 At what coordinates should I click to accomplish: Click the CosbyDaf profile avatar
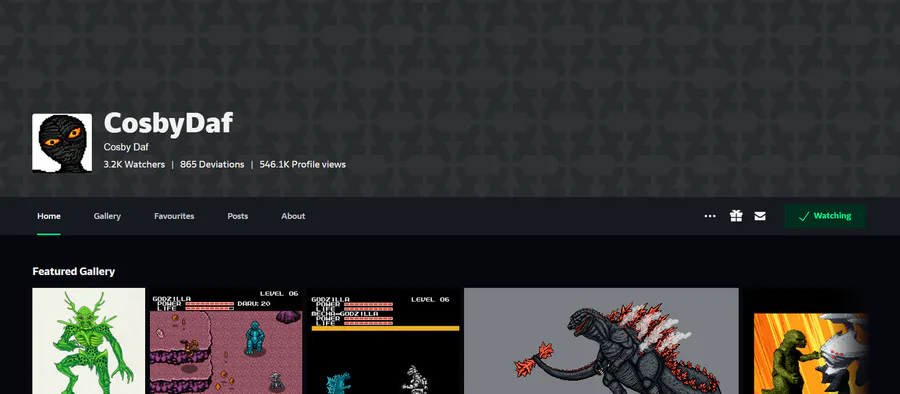point(62,142)
